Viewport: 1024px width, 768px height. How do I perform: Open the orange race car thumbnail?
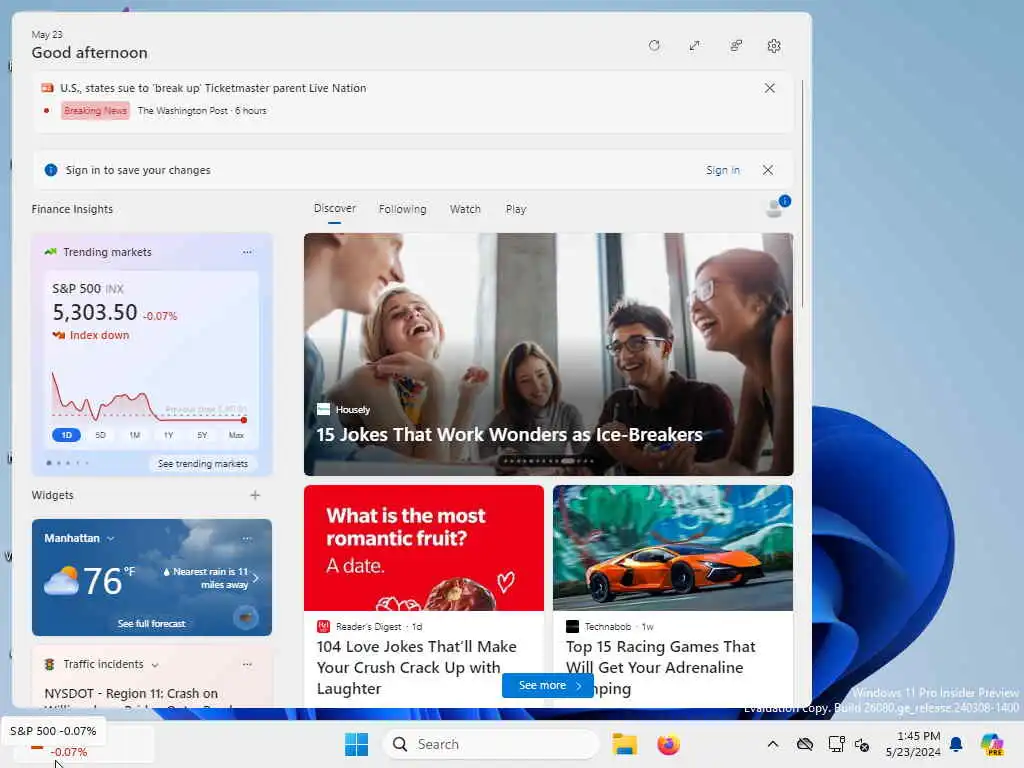pyautogui.click(x=673, y=548)
